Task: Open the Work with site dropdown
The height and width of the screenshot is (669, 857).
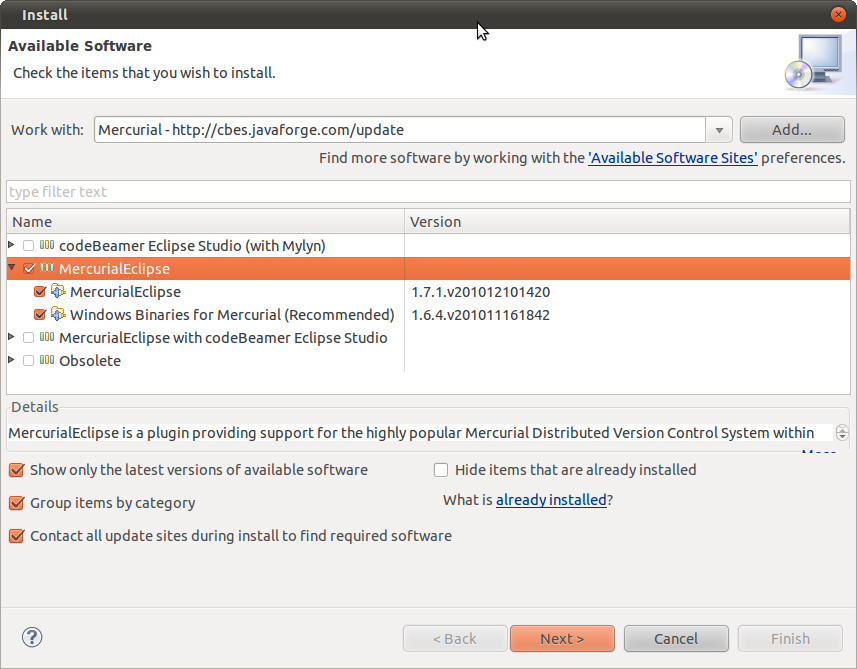Action: (x=720, y=130)
